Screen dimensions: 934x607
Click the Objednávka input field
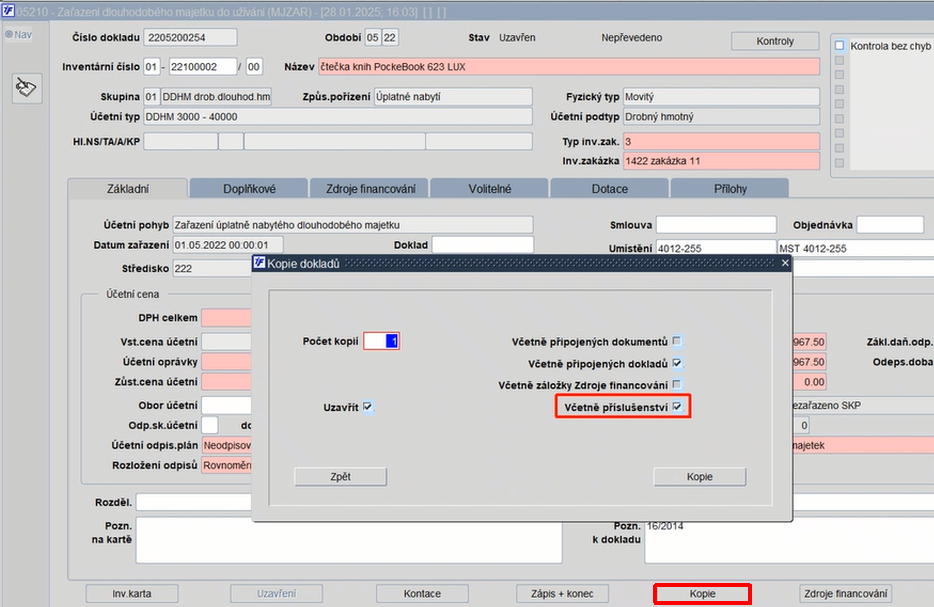coord(890,225)
